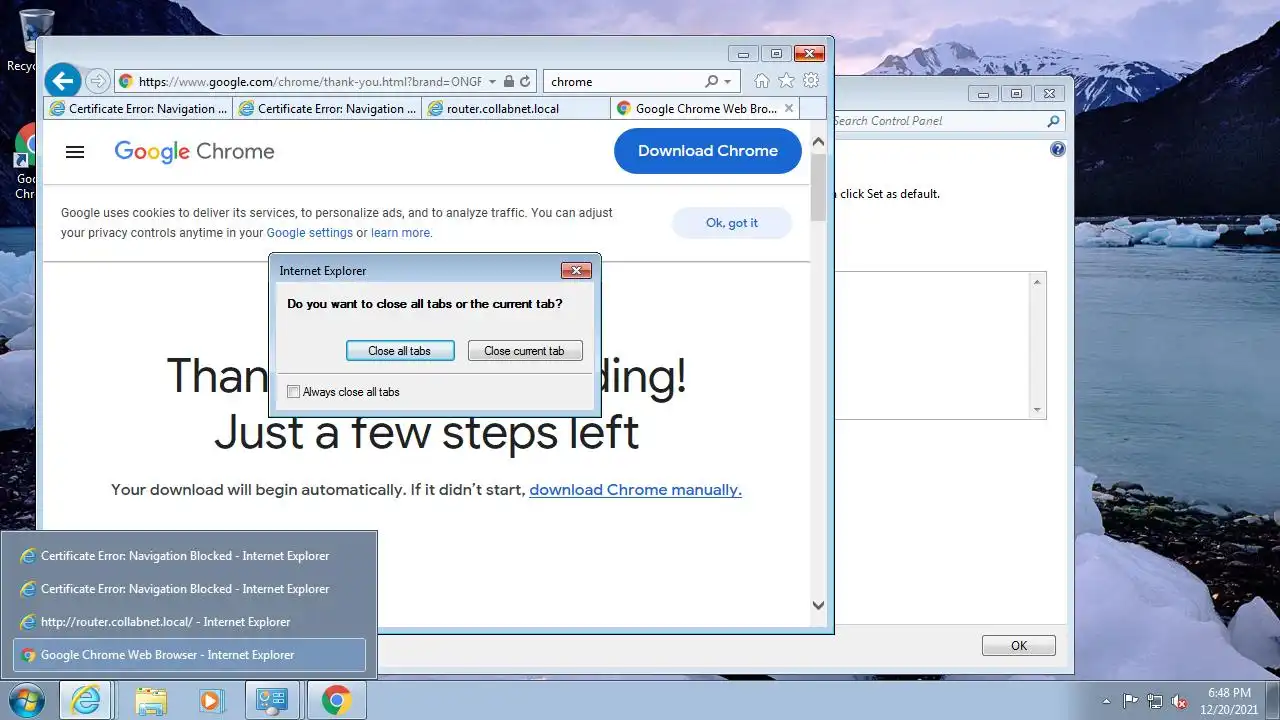This screenshot has width=1280, height=720.
Task: Switch to the first Certificate Error tab
Action: click(x=138, y=108)
